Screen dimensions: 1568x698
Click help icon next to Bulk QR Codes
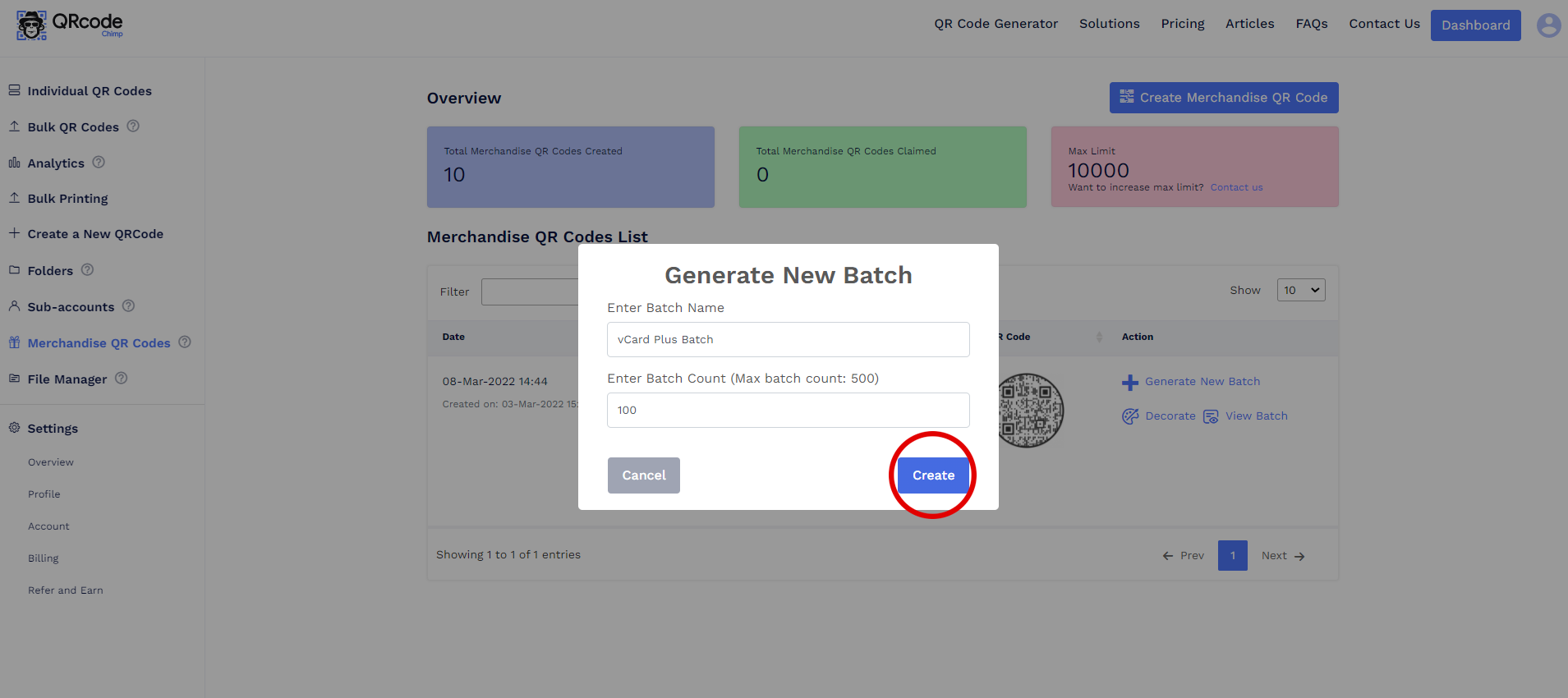(x=133, y=126)
